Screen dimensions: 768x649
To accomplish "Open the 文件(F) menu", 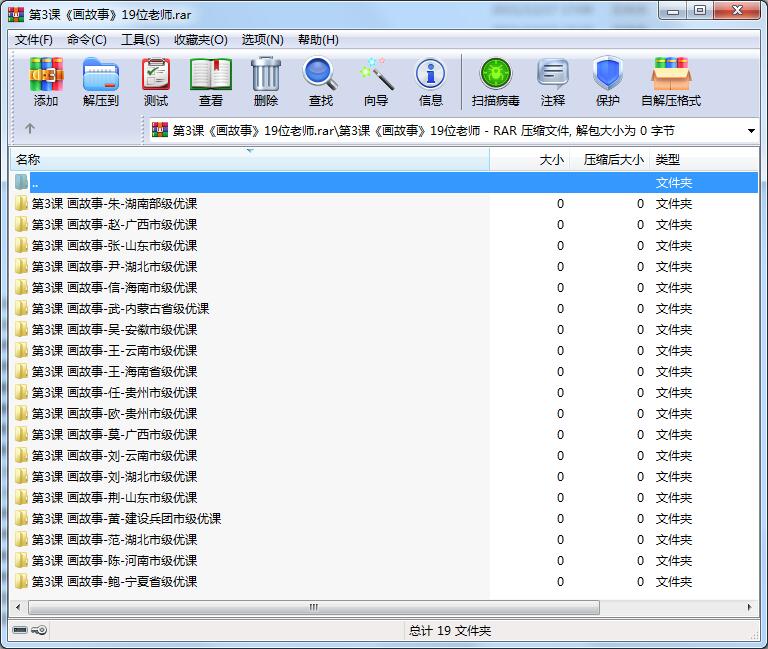I will tap(34, 40).
